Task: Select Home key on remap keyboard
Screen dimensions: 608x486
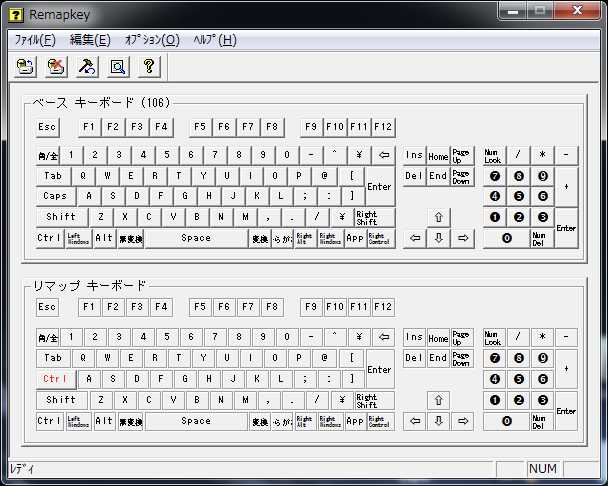Action: coord(438,338)
